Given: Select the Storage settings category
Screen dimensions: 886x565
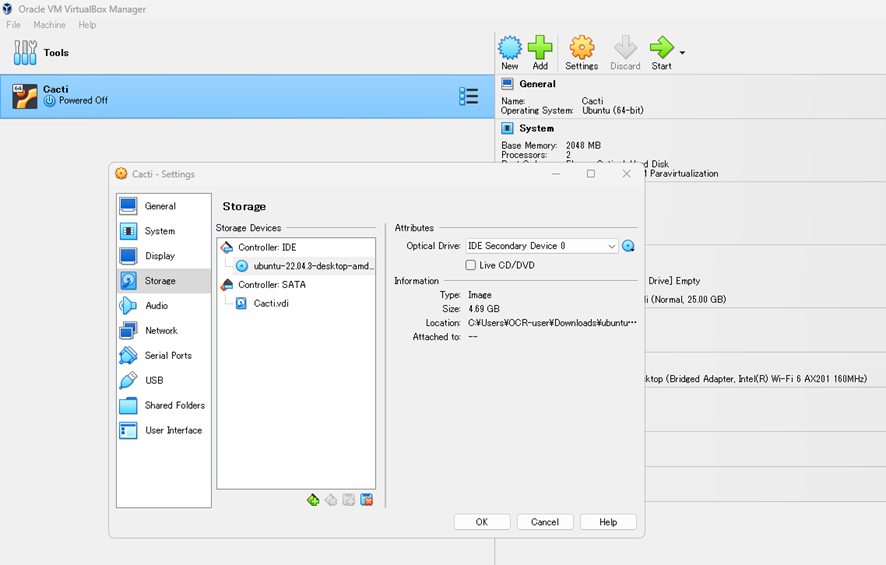Looking at the screenshot, I should 164,281.
